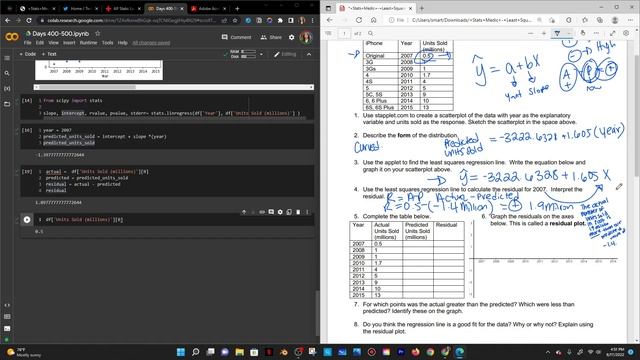Open the Colab account avatar

tap(306, 37)
